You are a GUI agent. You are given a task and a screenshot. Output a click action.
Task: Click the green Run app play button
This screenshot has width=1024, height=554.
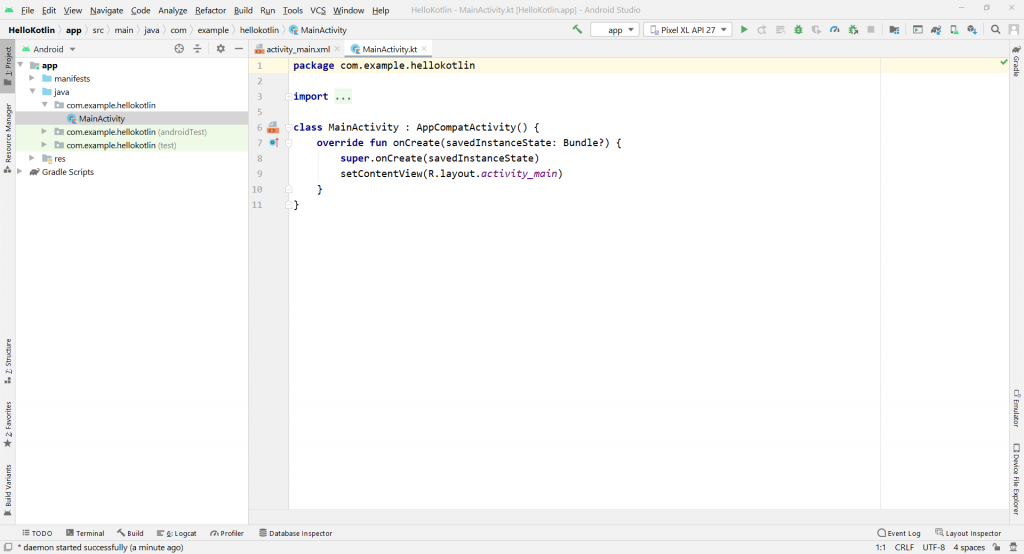coord(744,30)
